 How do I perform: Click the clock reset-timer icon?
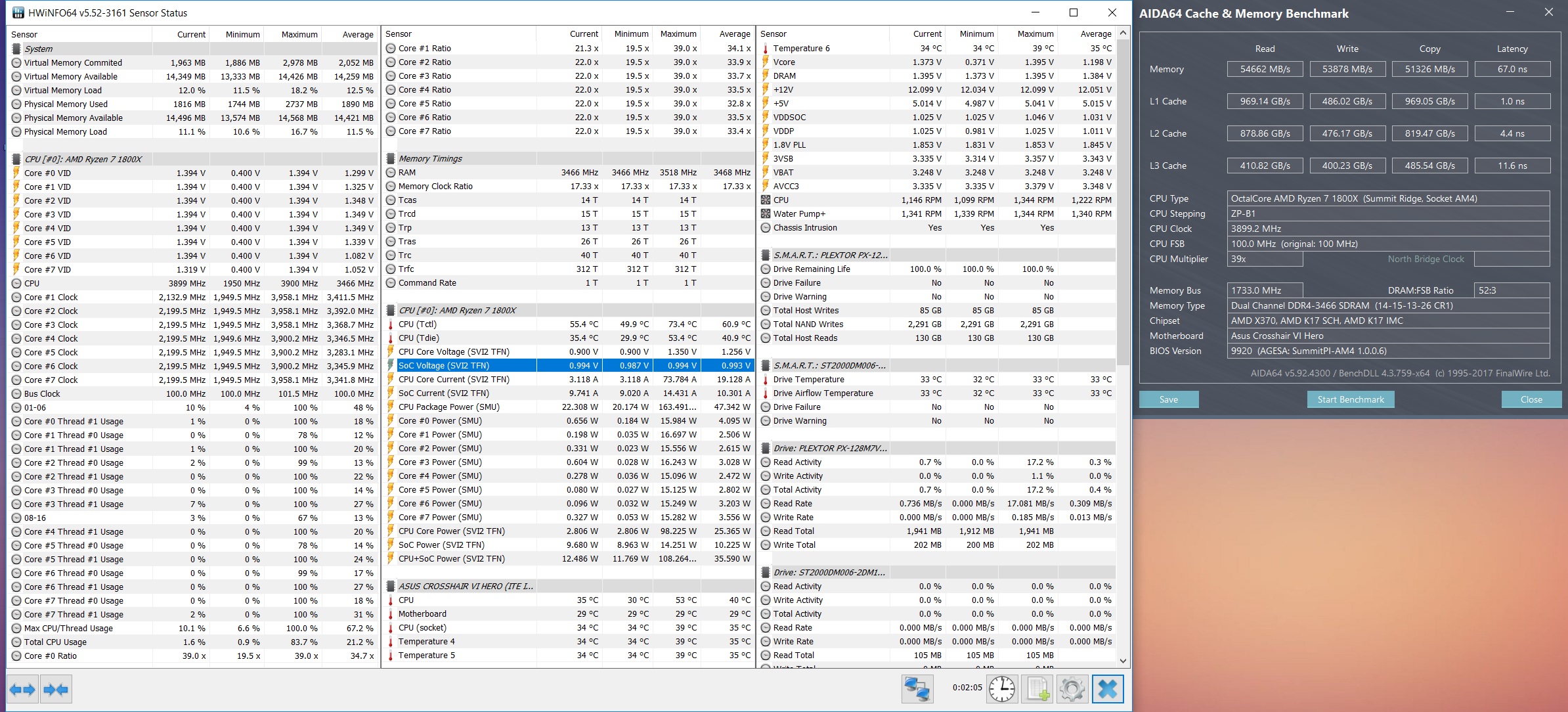(1002, 689)
